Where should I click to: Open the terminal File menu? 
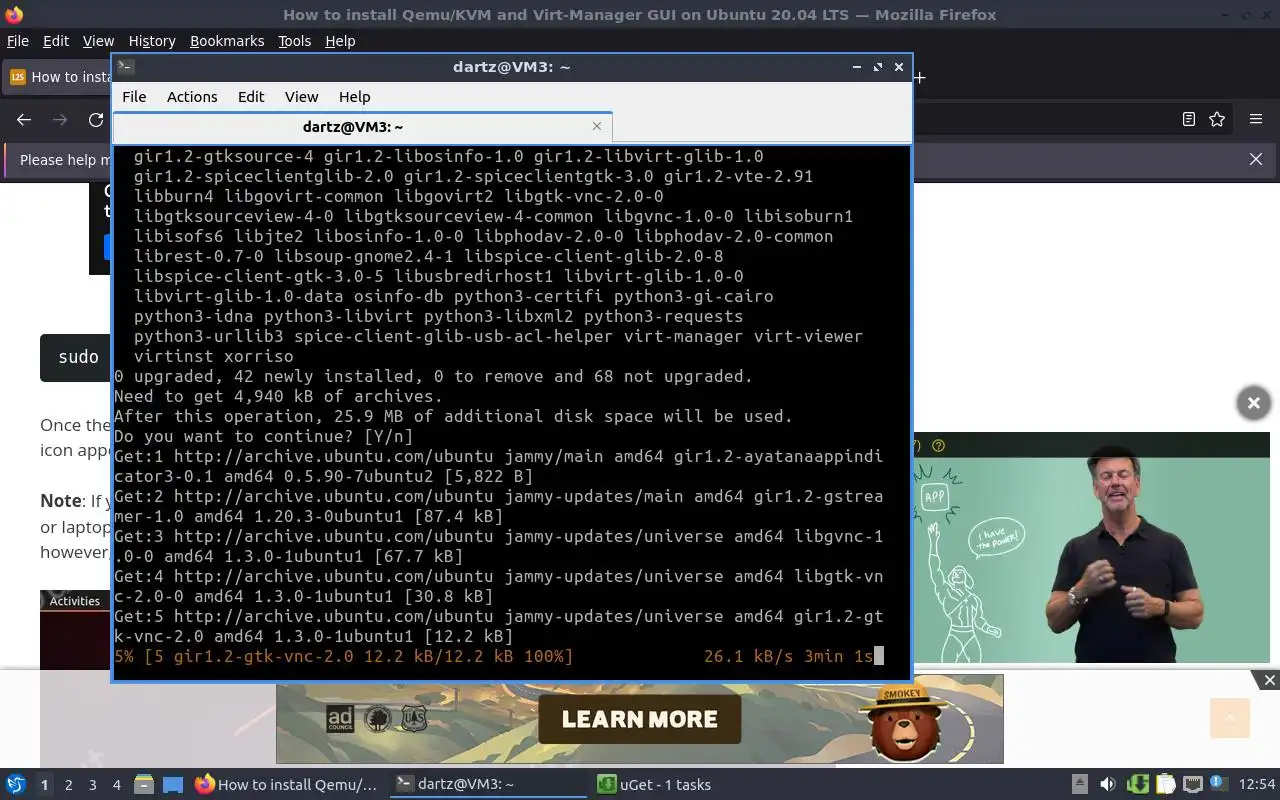[134, 97]
